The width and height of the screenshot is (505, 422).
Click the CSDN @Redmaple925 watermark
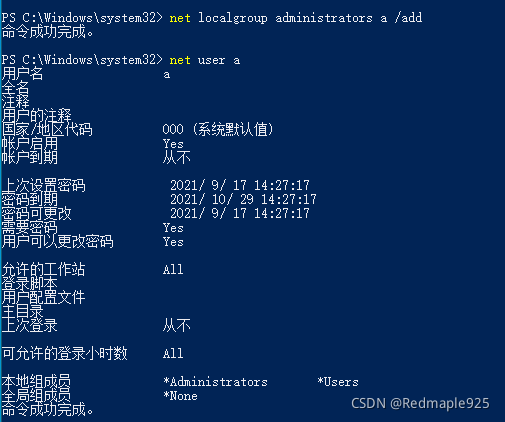pos(420,403)
